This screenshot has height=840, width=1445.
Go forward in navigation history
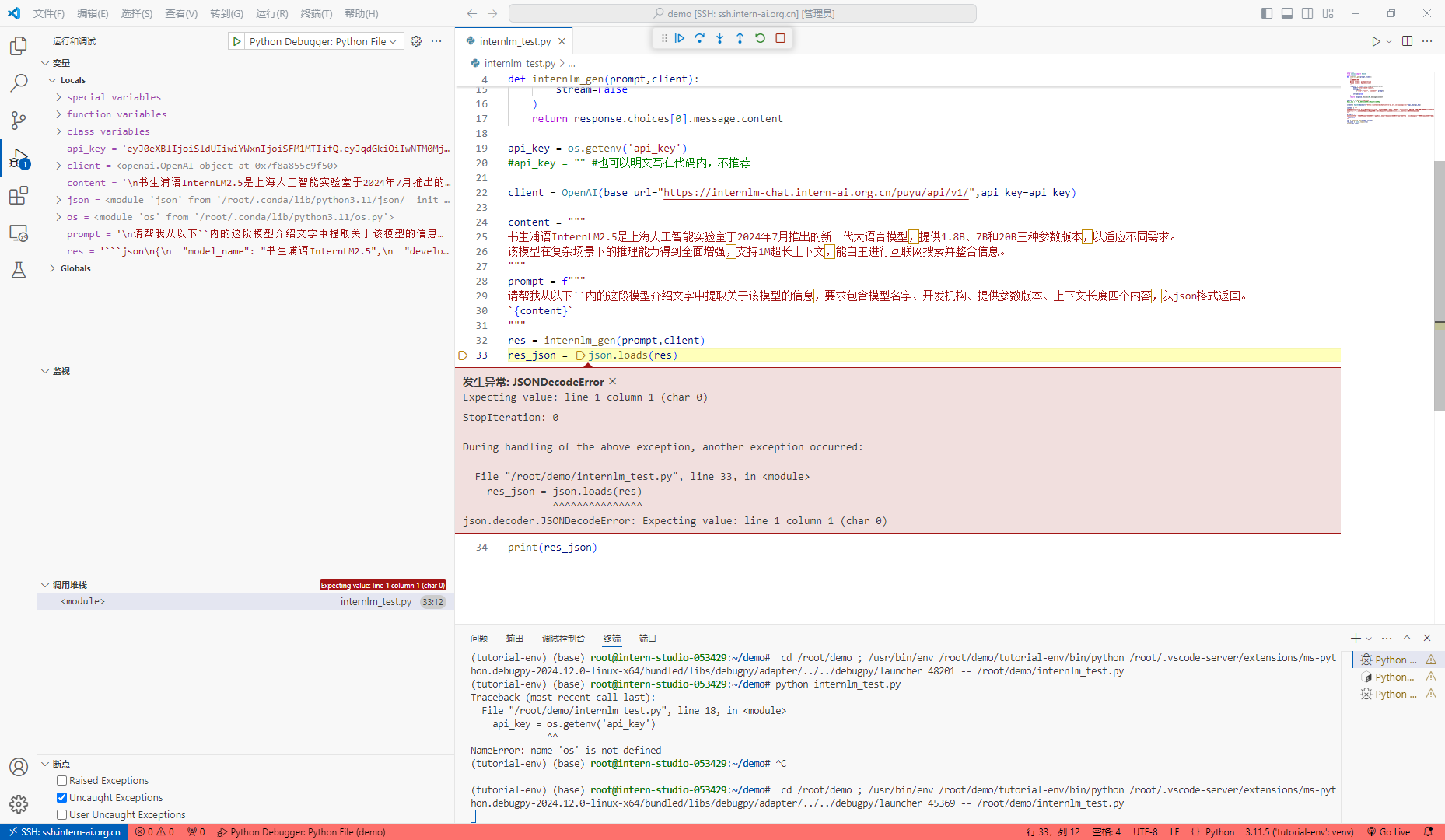coord(492,13)
